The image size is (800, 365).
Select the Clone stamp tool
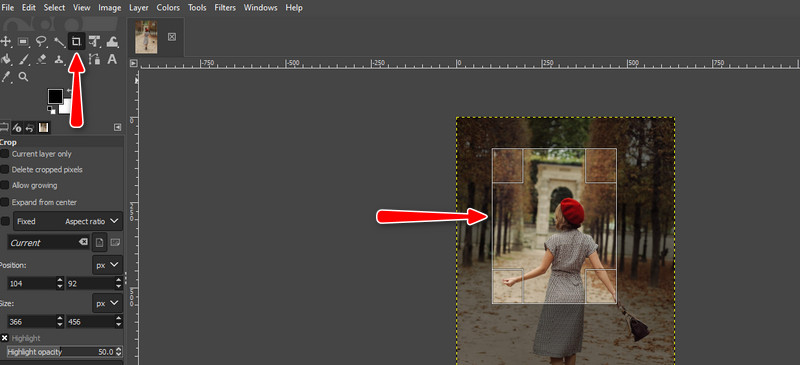coord(60,59)
